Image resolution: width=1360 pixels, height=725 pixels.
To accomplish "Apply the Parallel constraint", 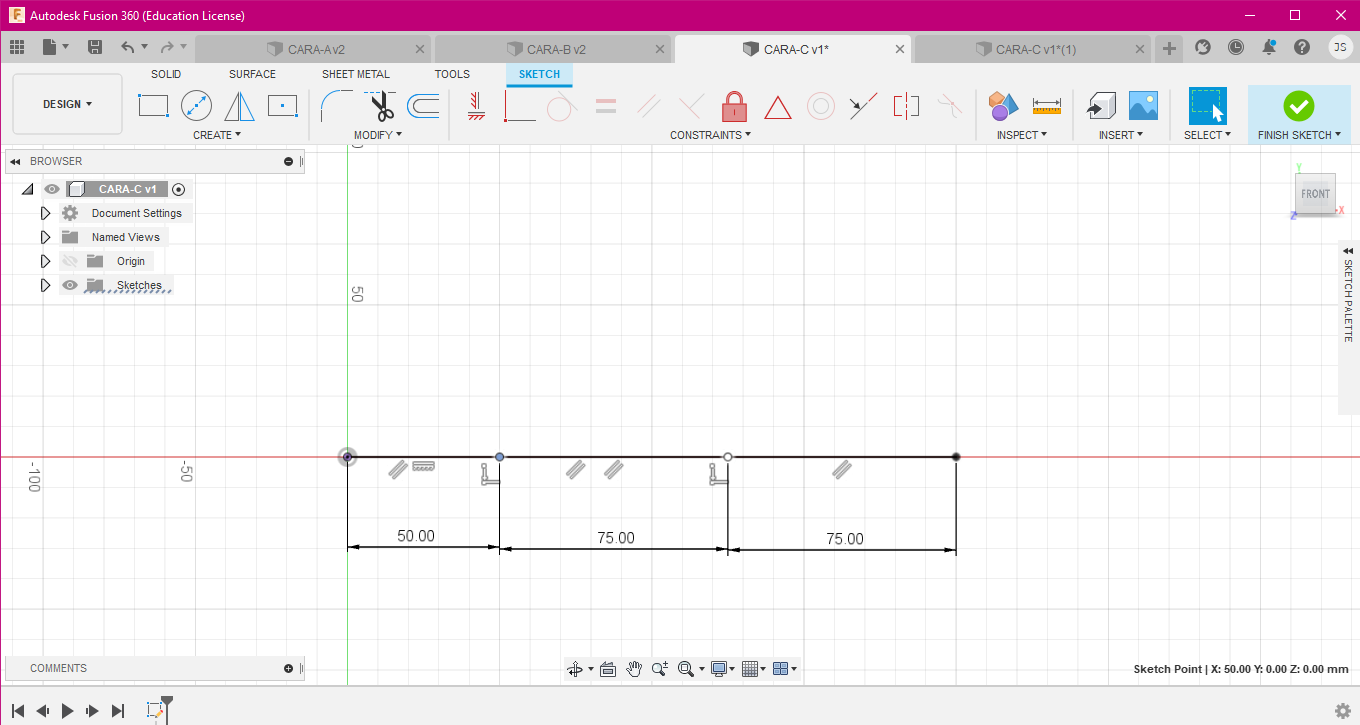I will (x=649, y=105).
